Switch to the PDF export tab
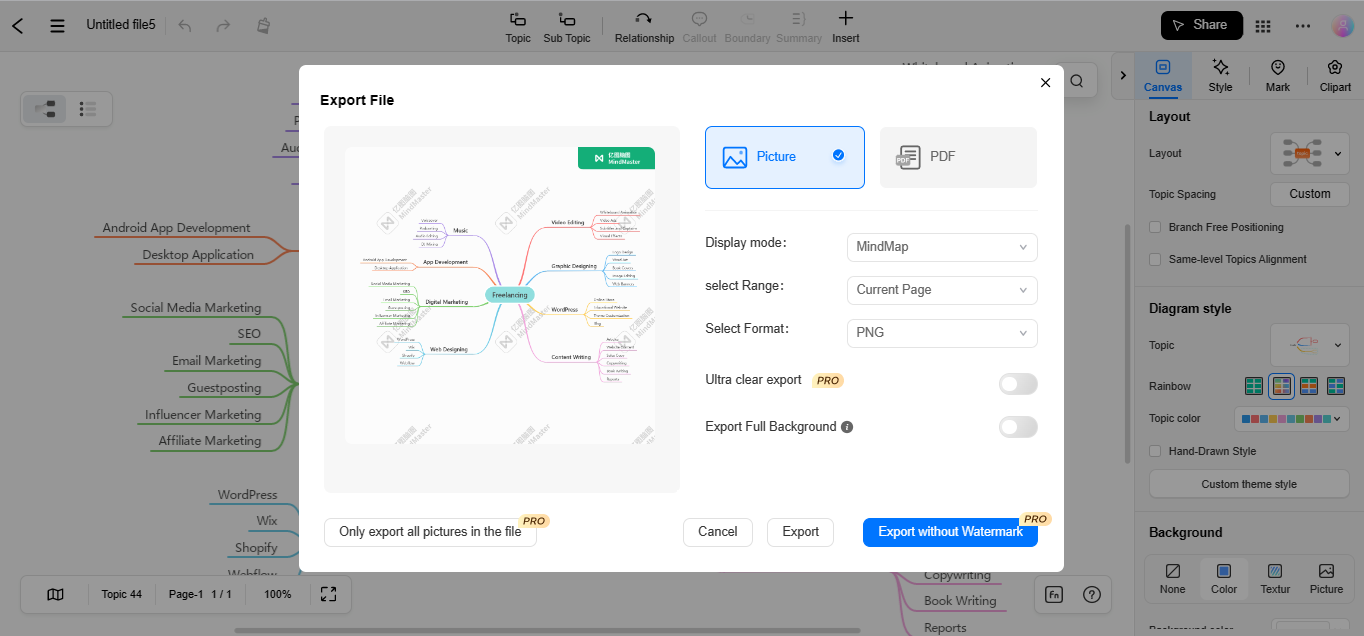This screenshot has width=1364, height=636. tap(957, 157)
